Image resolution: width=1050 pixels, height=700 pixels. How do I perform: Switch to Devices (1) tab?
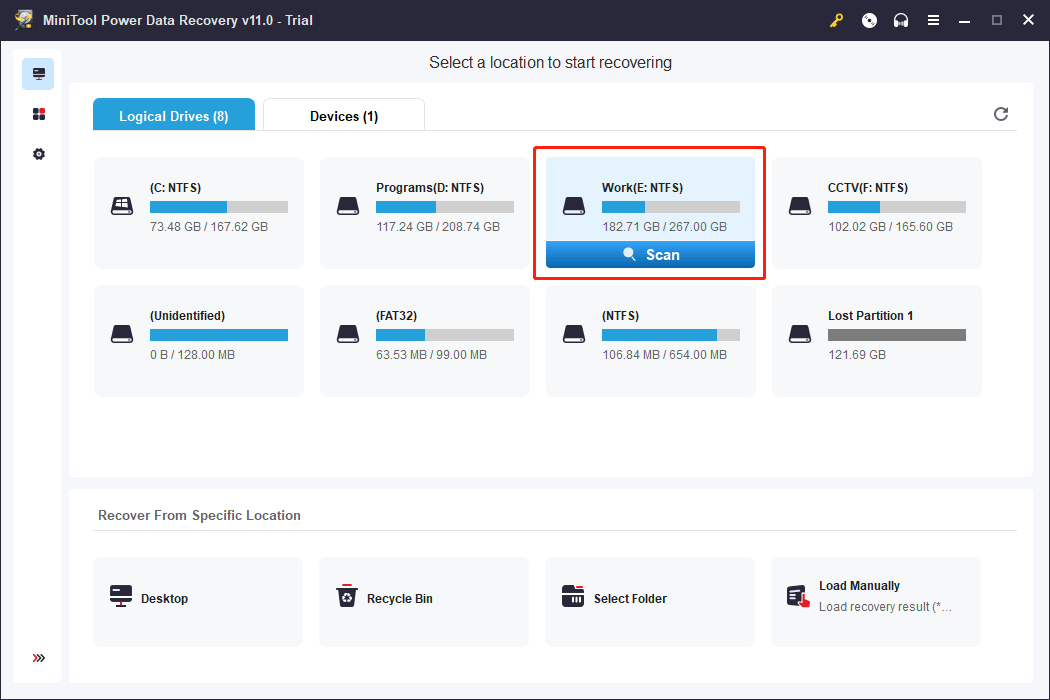click(x=344, y=115)
